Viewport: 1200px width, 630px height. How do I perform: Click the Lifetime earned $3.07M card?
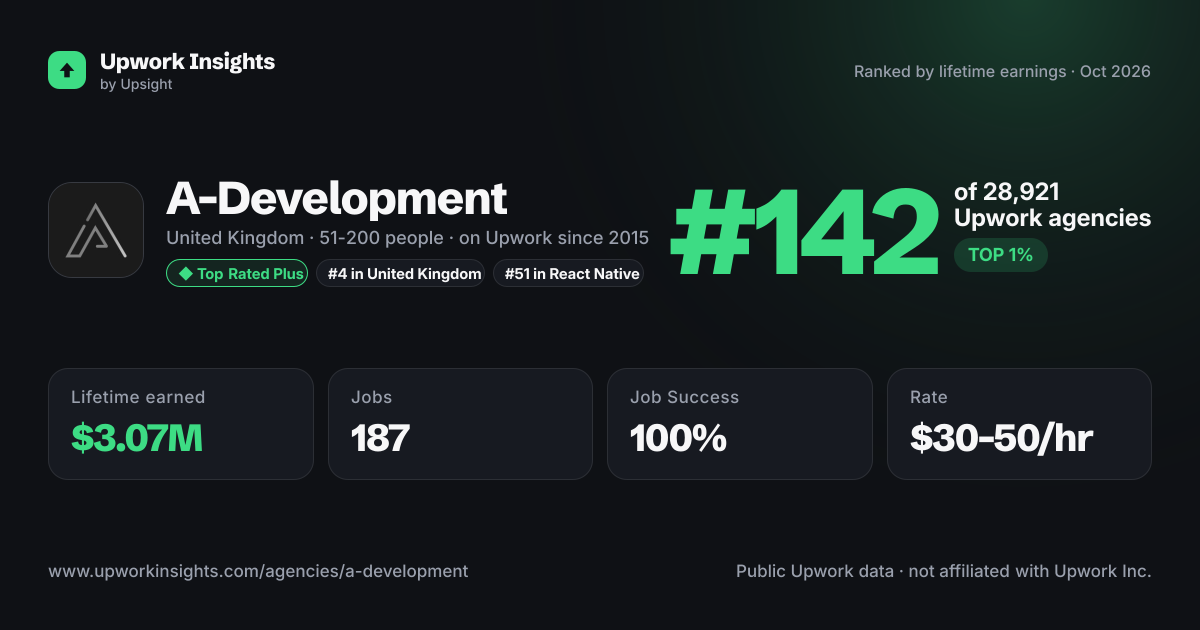[x=181, y=424]
